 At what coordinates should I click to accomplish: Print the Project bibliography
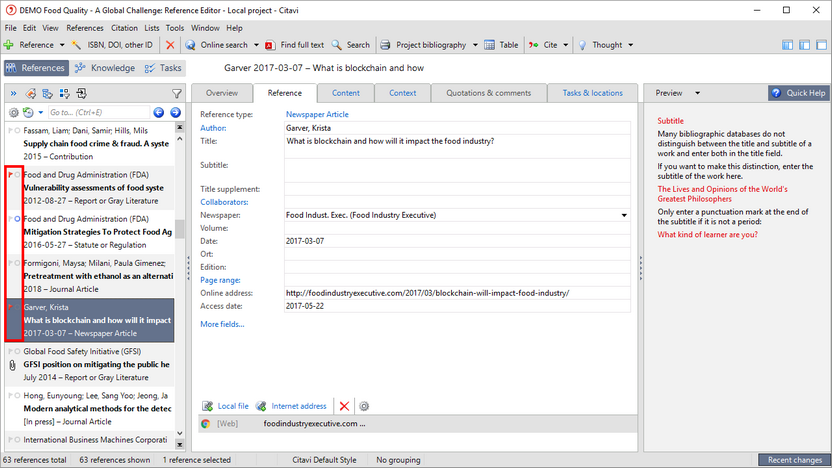point(423,45)
